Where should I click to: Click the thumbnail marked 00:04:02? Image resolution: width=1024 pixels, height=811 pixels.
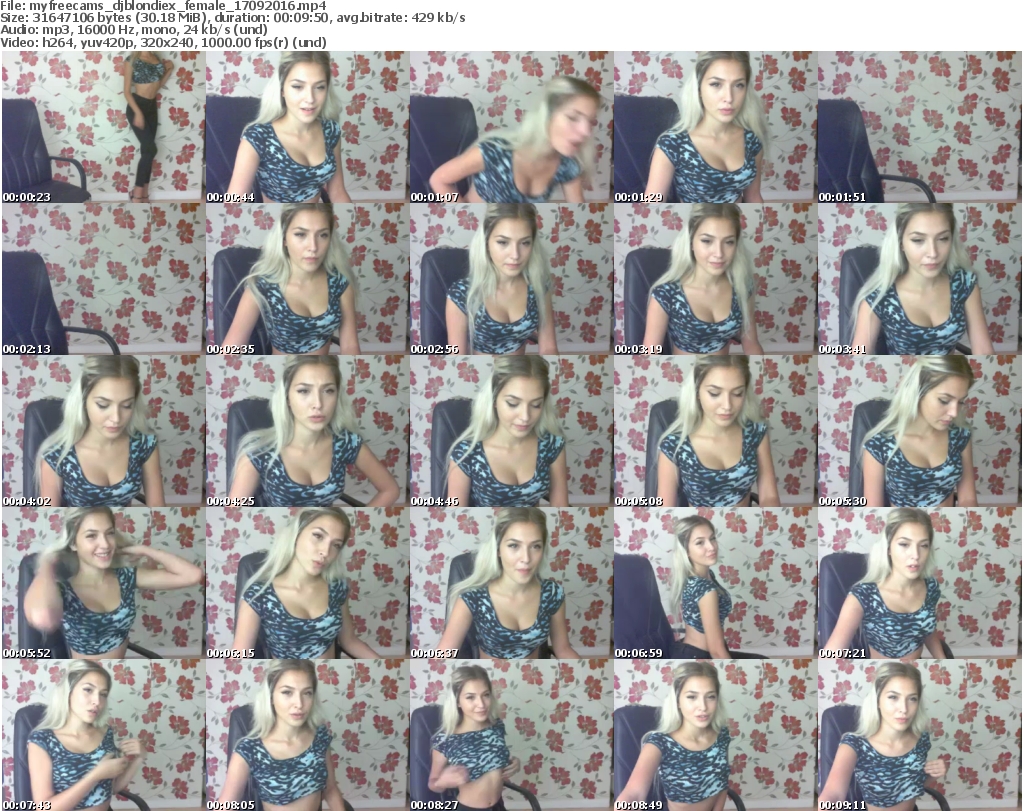tap(102, 431)
